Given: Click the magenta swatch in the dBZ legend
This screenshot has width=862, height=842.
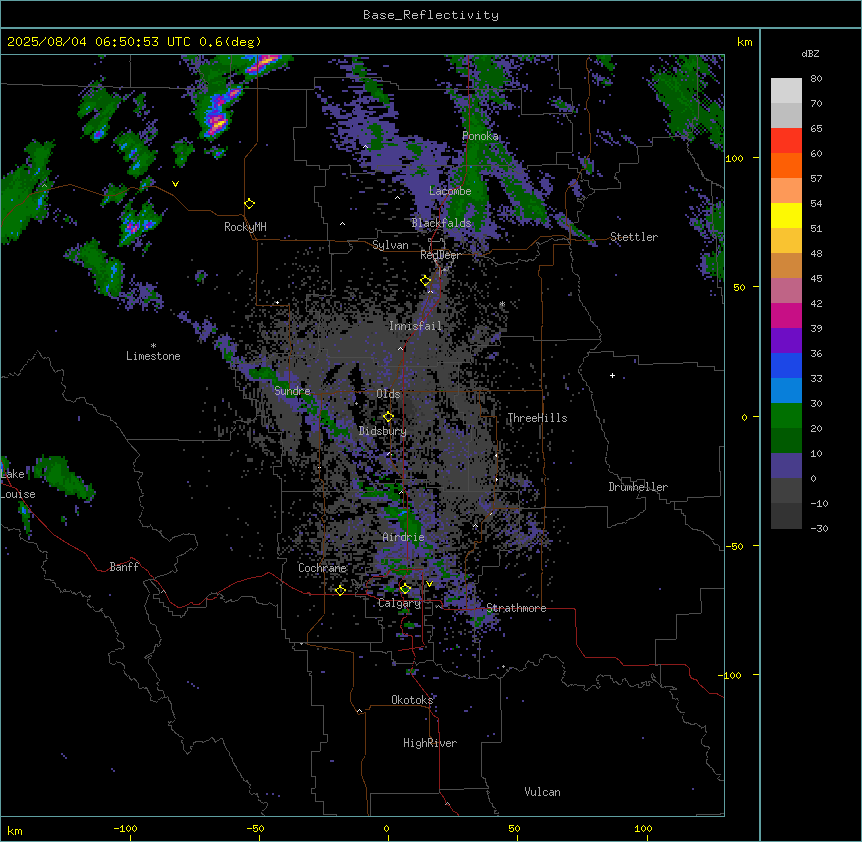Looking at the screenshot, I should tap(786, 315).
